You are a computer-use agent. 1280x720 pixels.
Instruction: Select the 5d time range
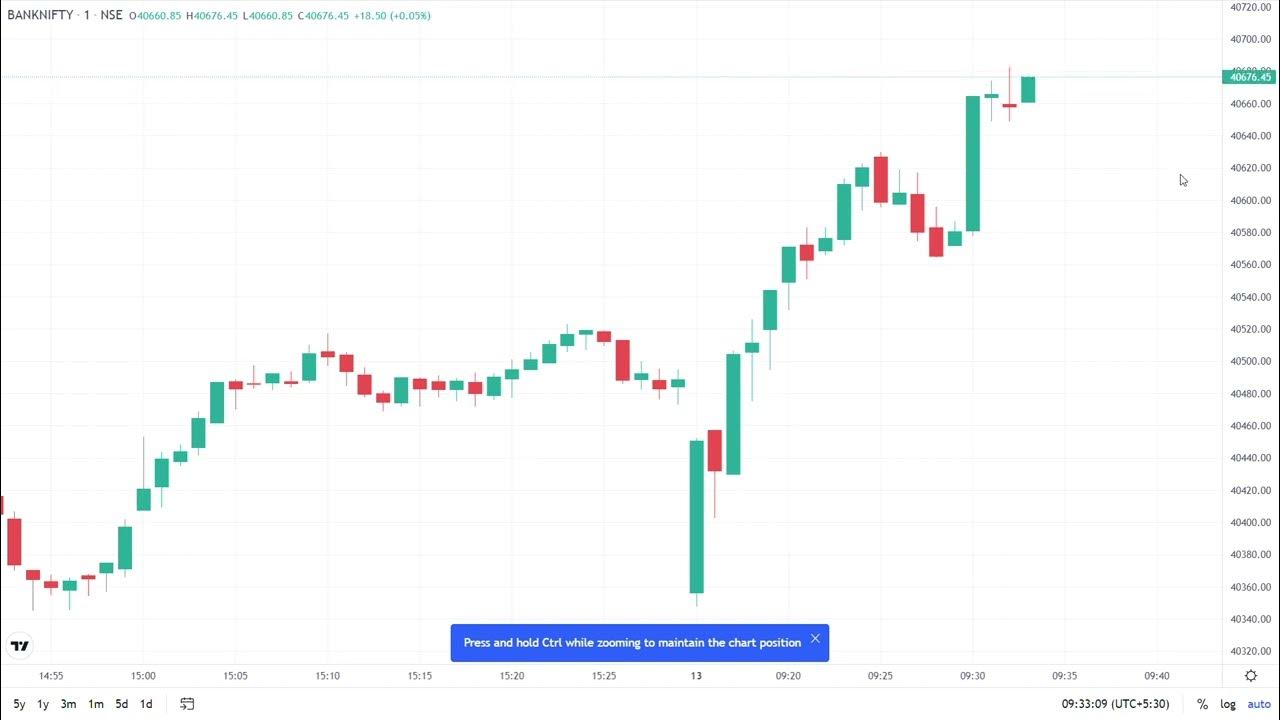pos(121,704)
